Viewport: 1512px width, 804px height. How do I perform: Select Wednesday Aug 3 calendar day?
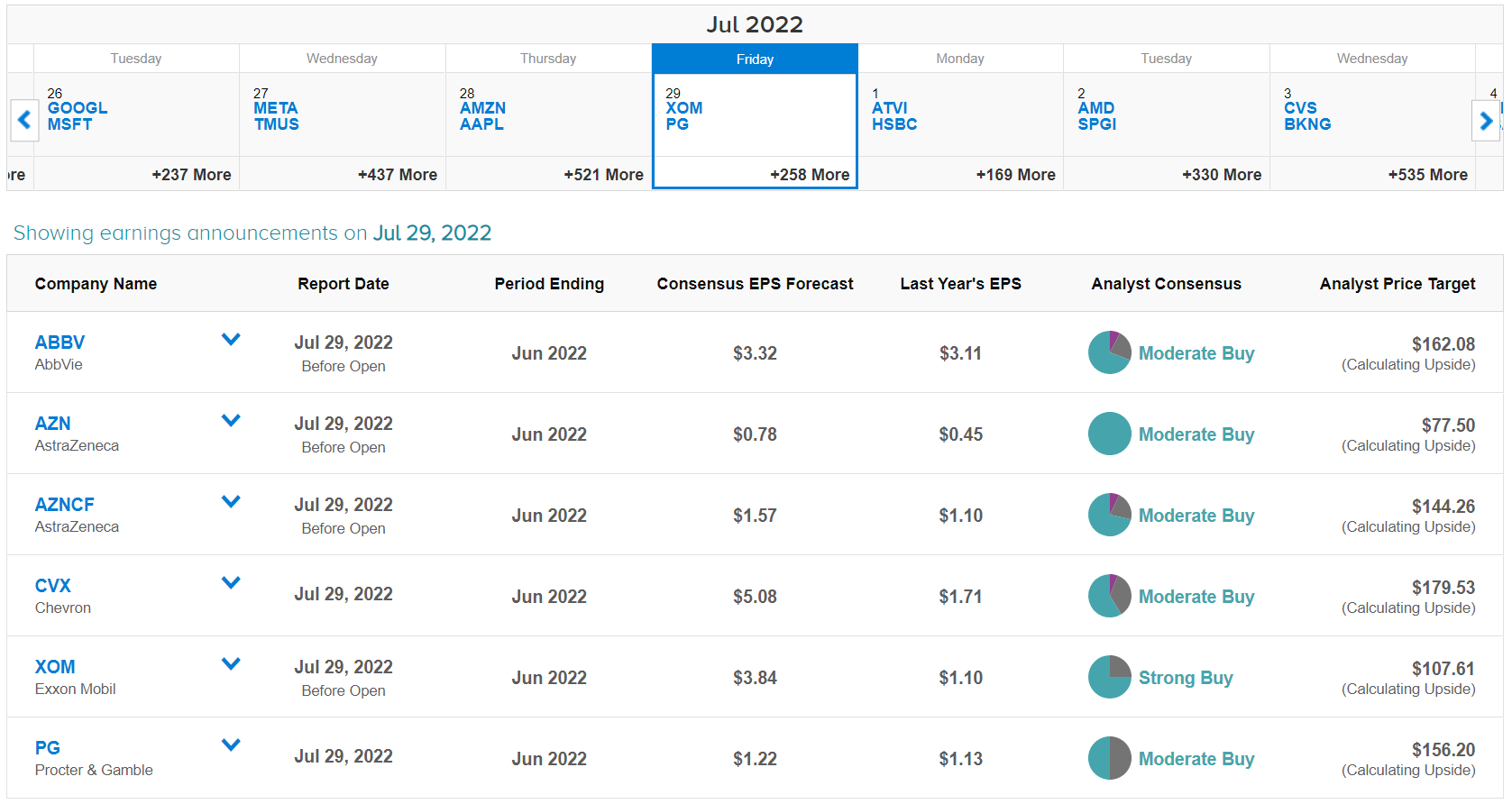[1372, 117]
